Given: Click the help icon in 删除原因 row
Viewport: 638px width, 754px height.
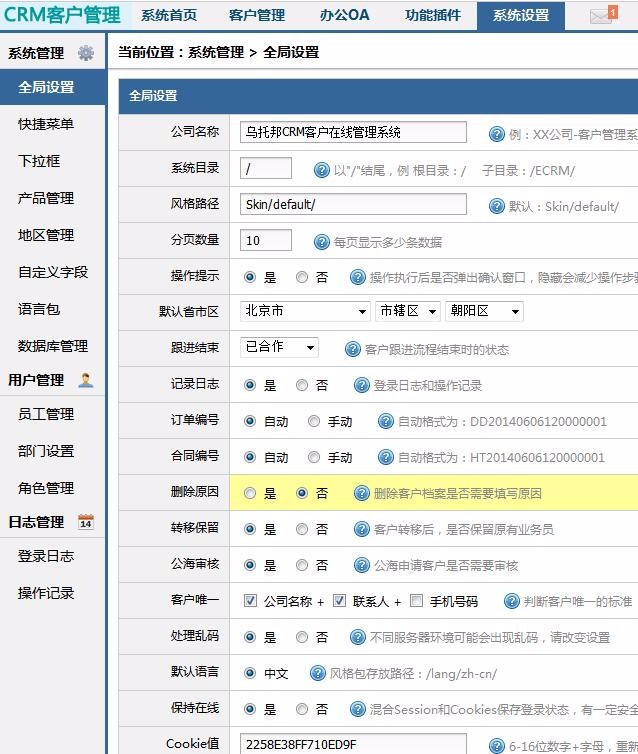Looking at the screenshot, I should pyautogui.click(x=362, y=493).
